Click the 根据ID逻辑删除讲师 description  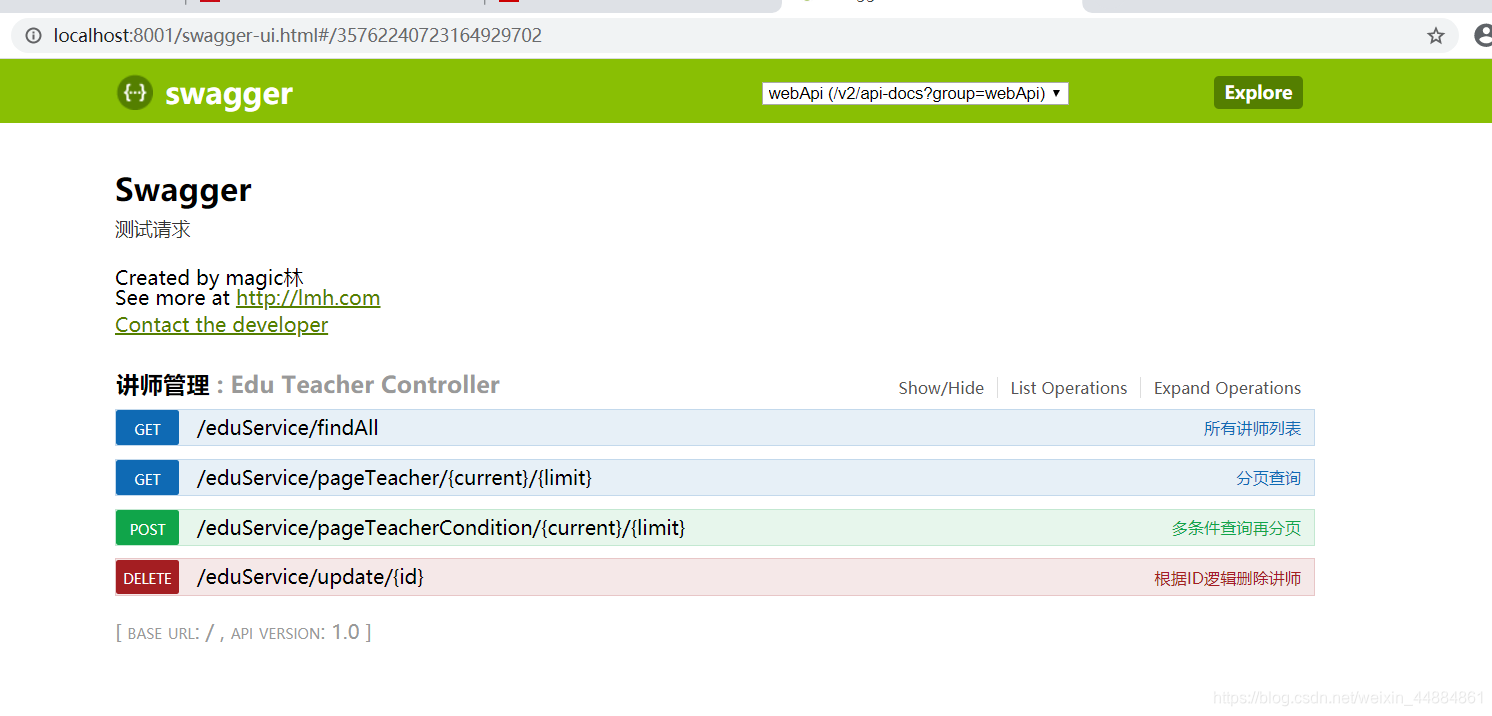1228,579
